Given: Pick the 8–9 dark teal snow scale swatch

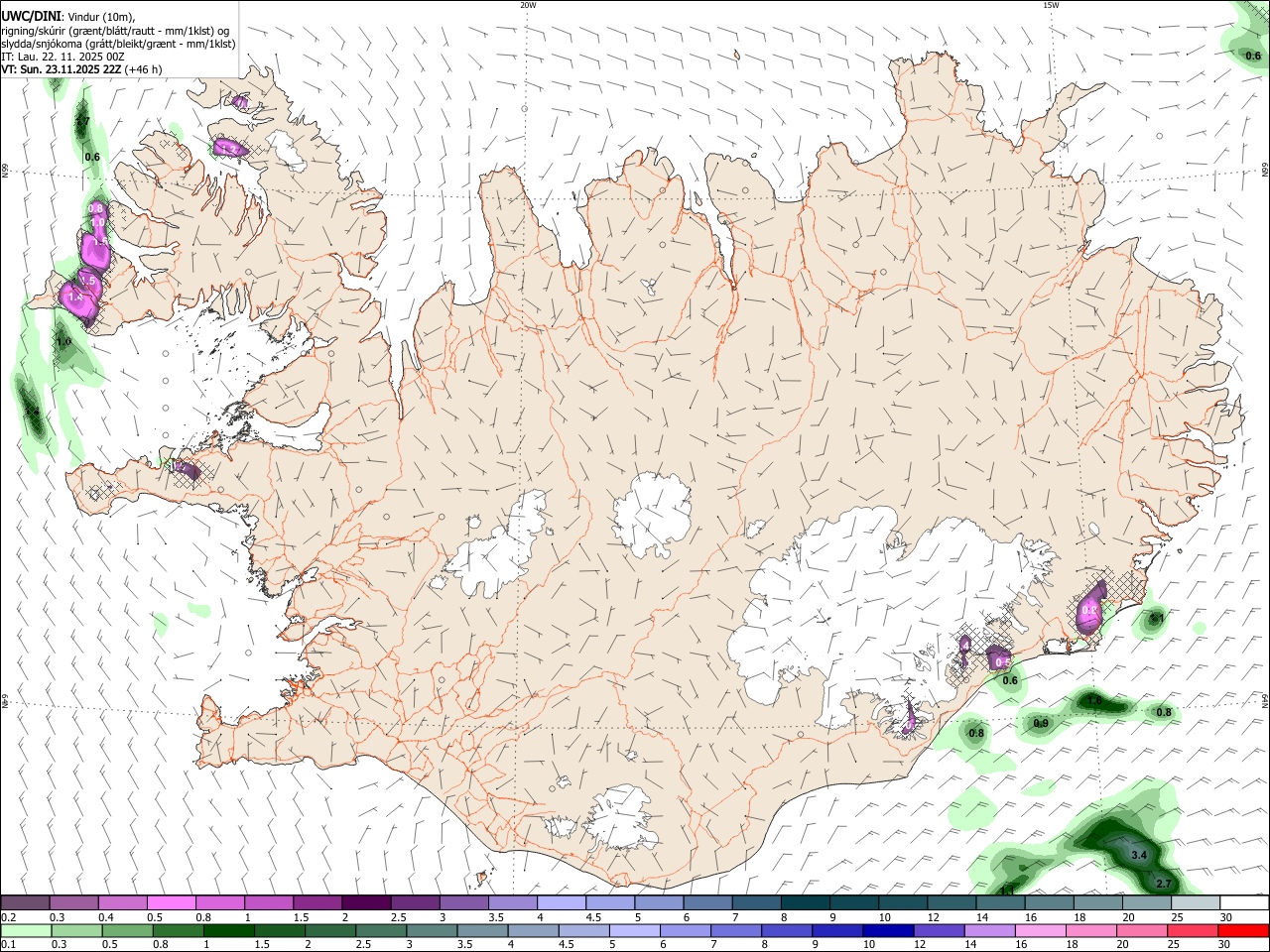Looking at the screenshot, I should [x=806, y=903].
